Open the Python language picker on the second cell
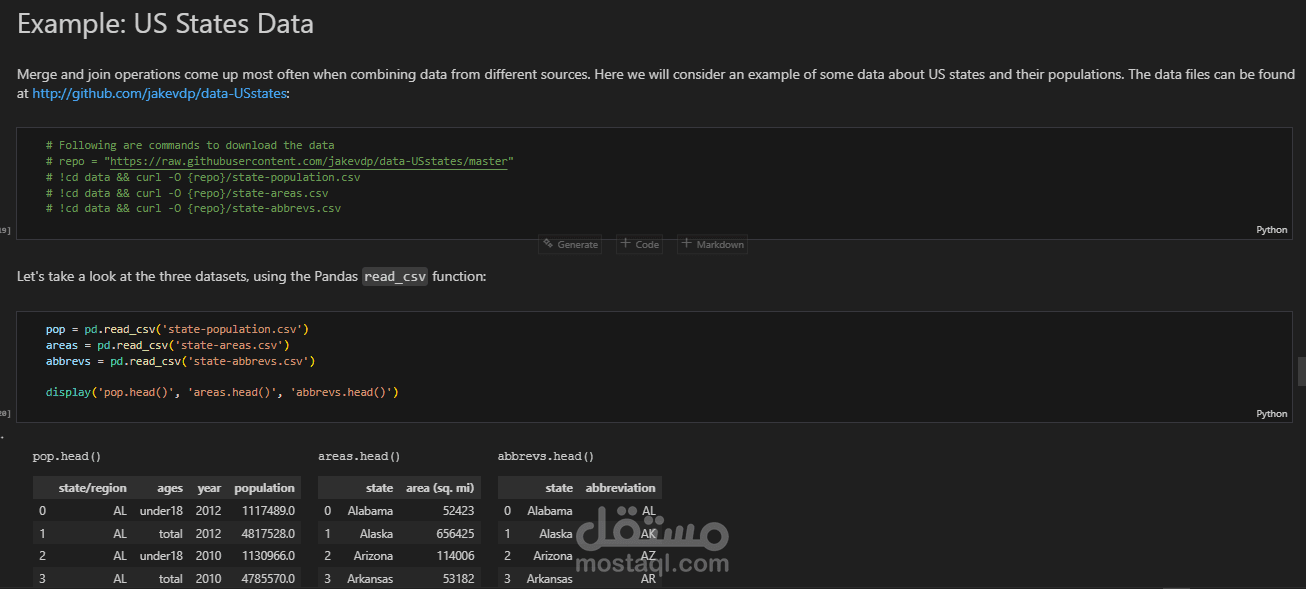1306x589 pixels. point(1271,413)
